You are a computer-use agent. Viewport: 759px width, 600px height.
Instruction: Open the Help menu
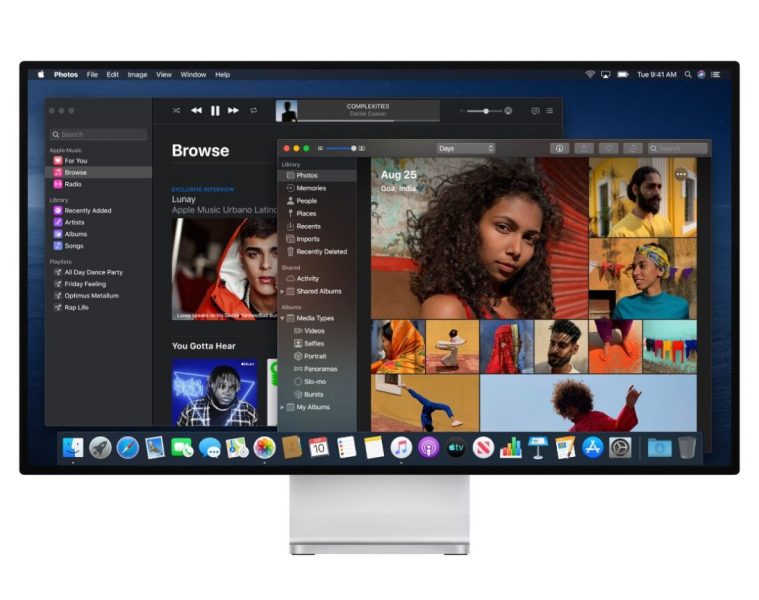pos(223,75)
